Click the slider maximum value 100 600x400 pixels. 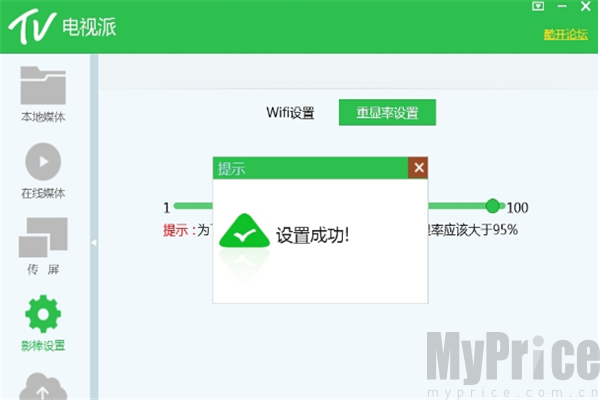[517, 208]
